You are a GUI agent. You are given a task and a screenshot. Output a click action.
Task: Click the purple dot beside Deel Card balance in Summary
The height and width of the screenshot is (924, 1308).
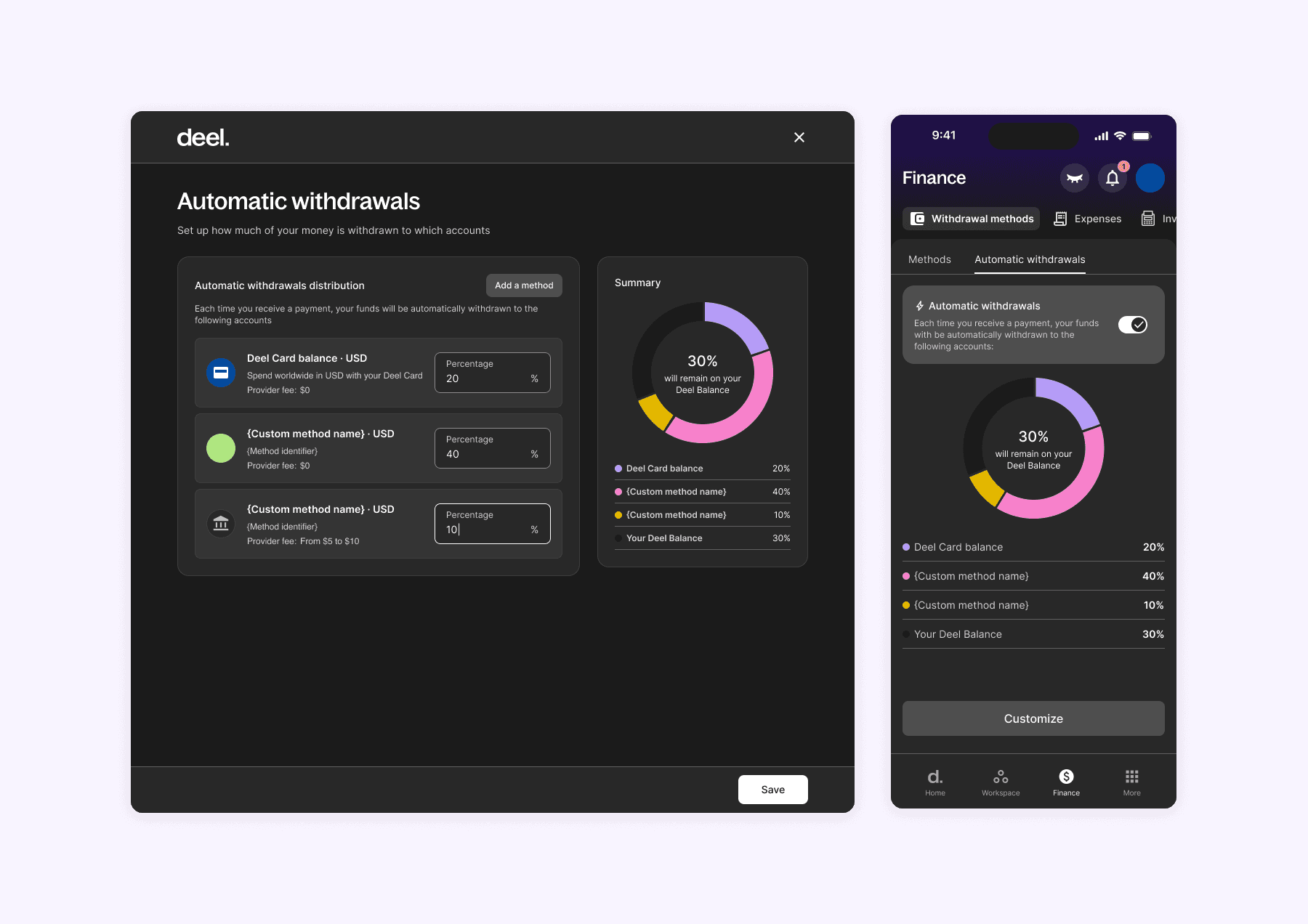(x=618, y=469)
